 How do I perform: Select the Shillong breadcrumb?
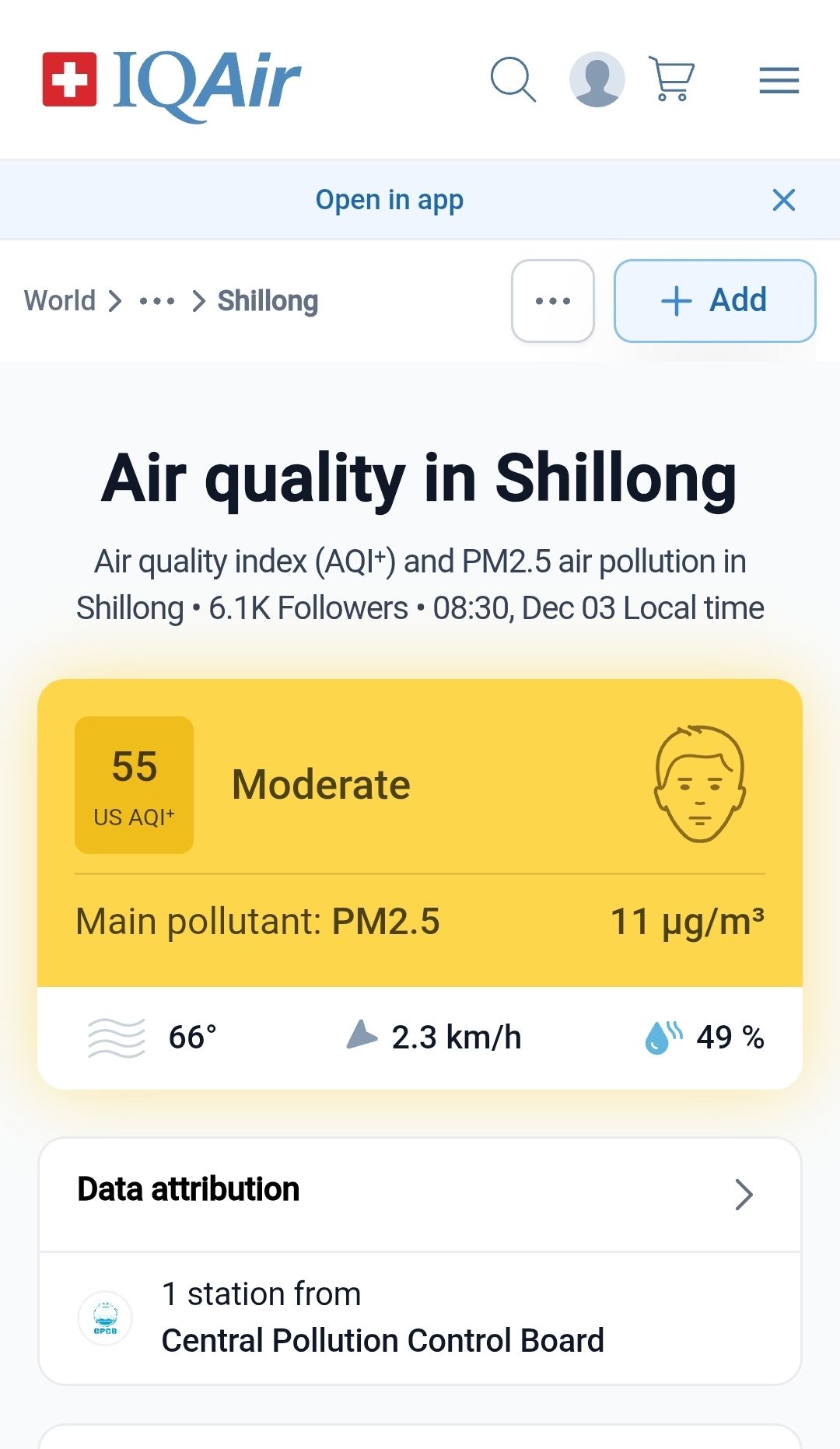(268, 301)
